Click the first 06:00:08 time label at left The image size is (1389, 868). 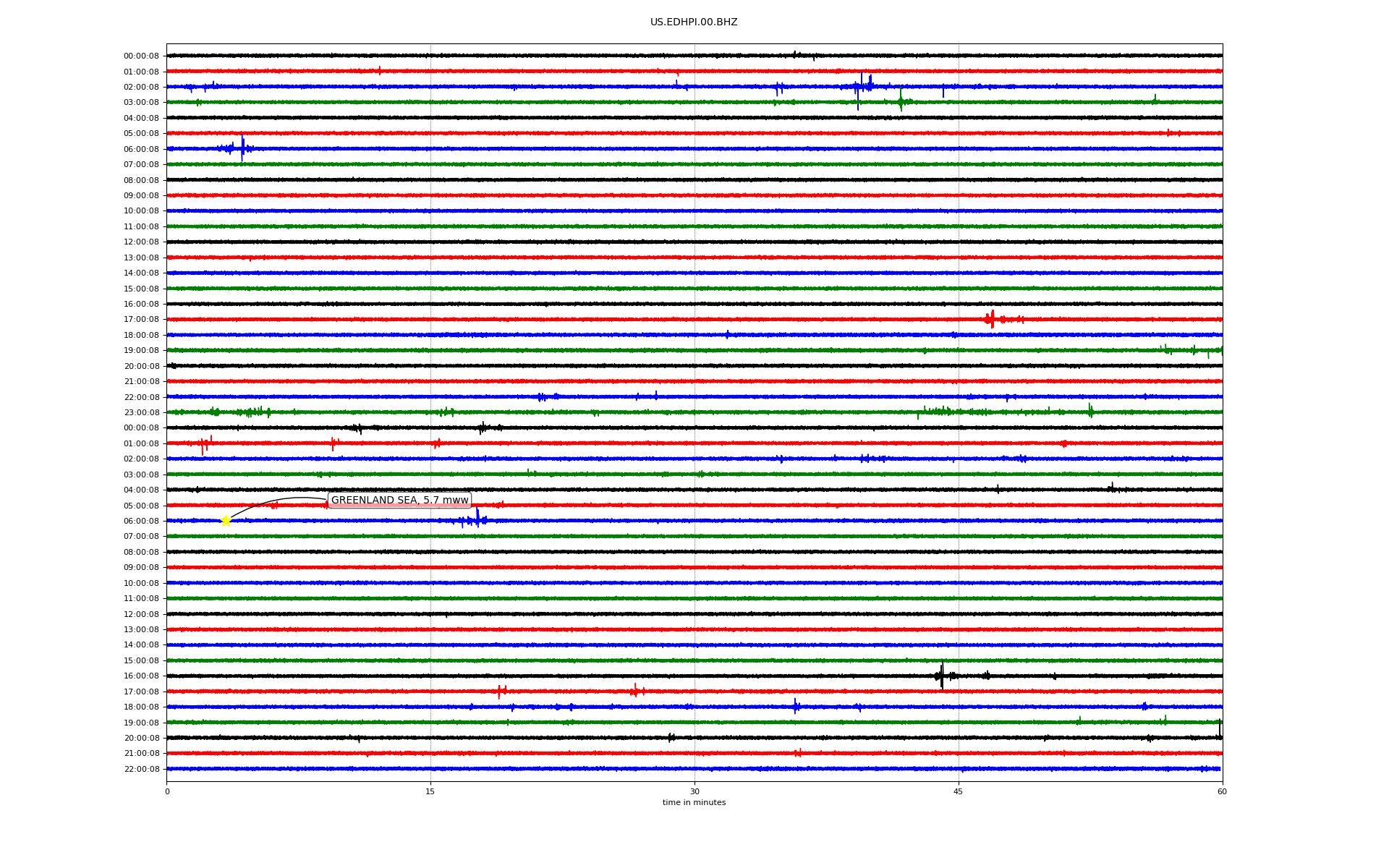pos(141,150)
